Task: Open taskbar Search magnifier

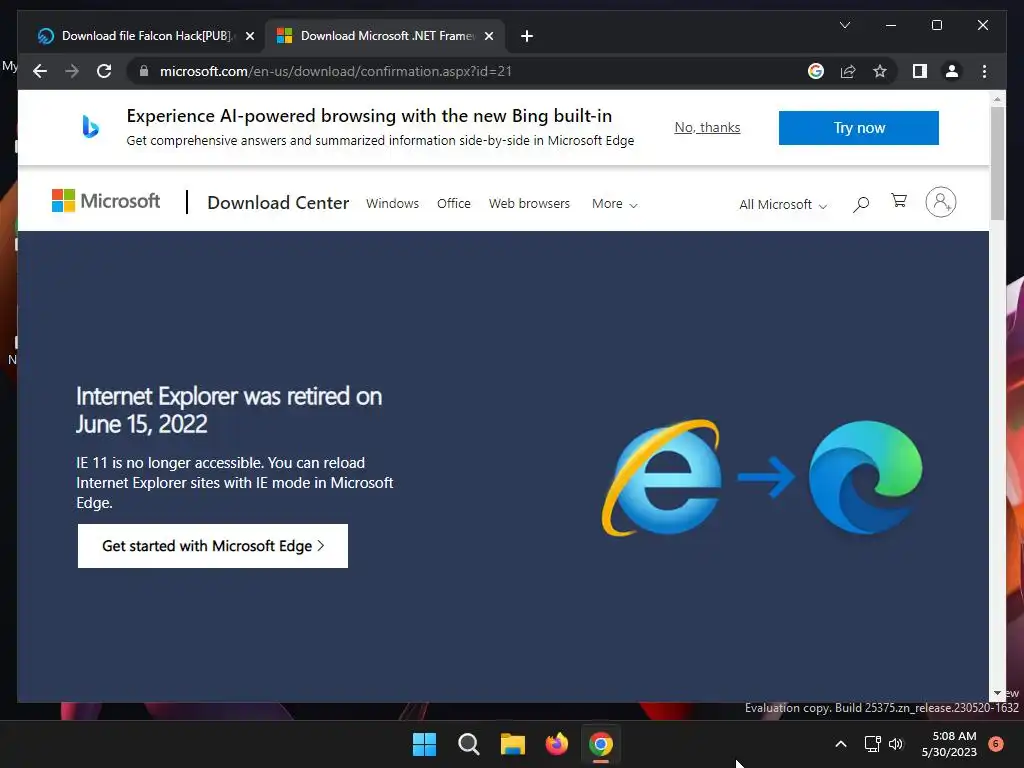Action: click(x=468, y=744)
